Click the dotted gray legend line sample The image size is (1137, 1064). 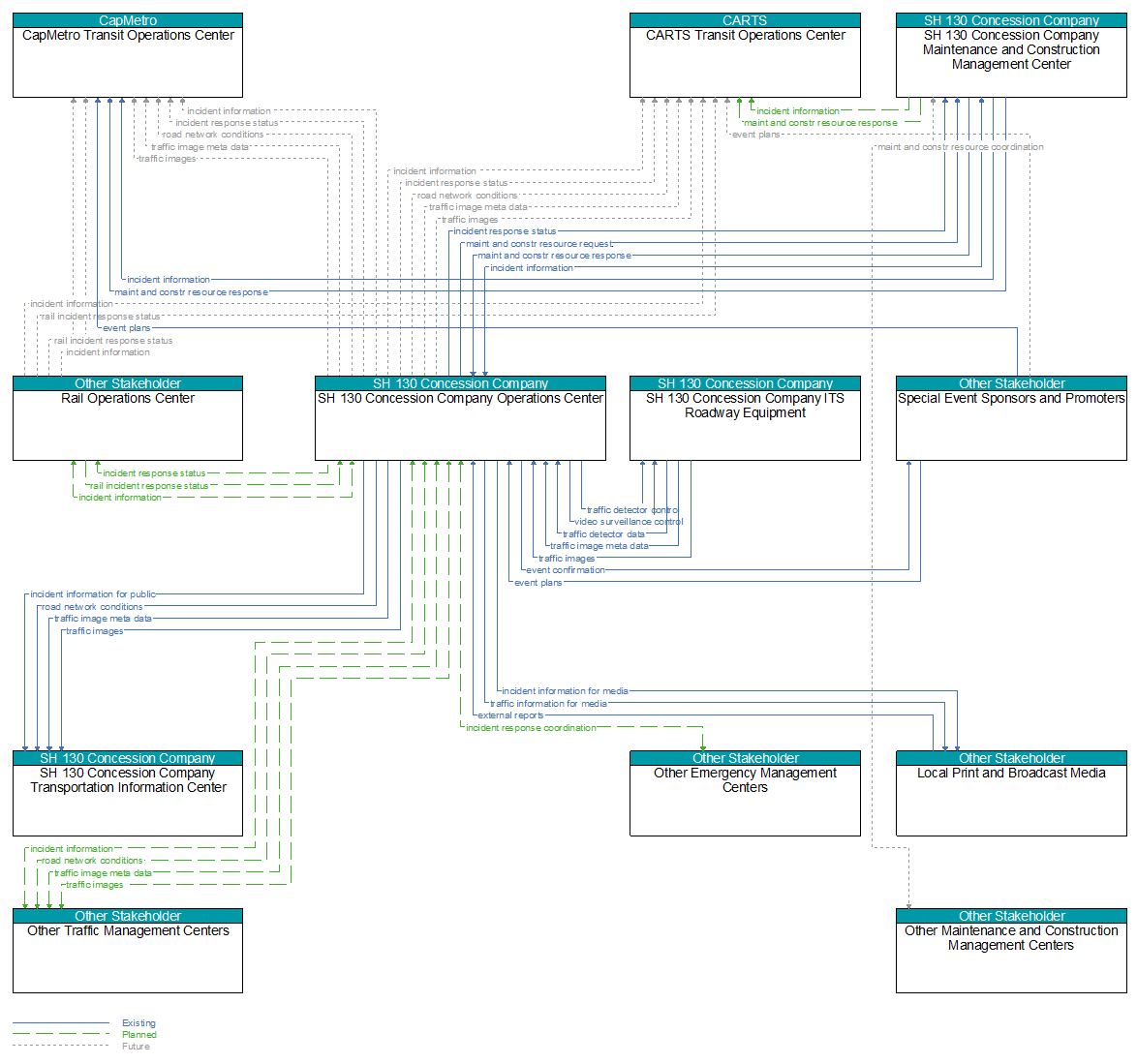pyautogui.click(x=61, y=1046)
